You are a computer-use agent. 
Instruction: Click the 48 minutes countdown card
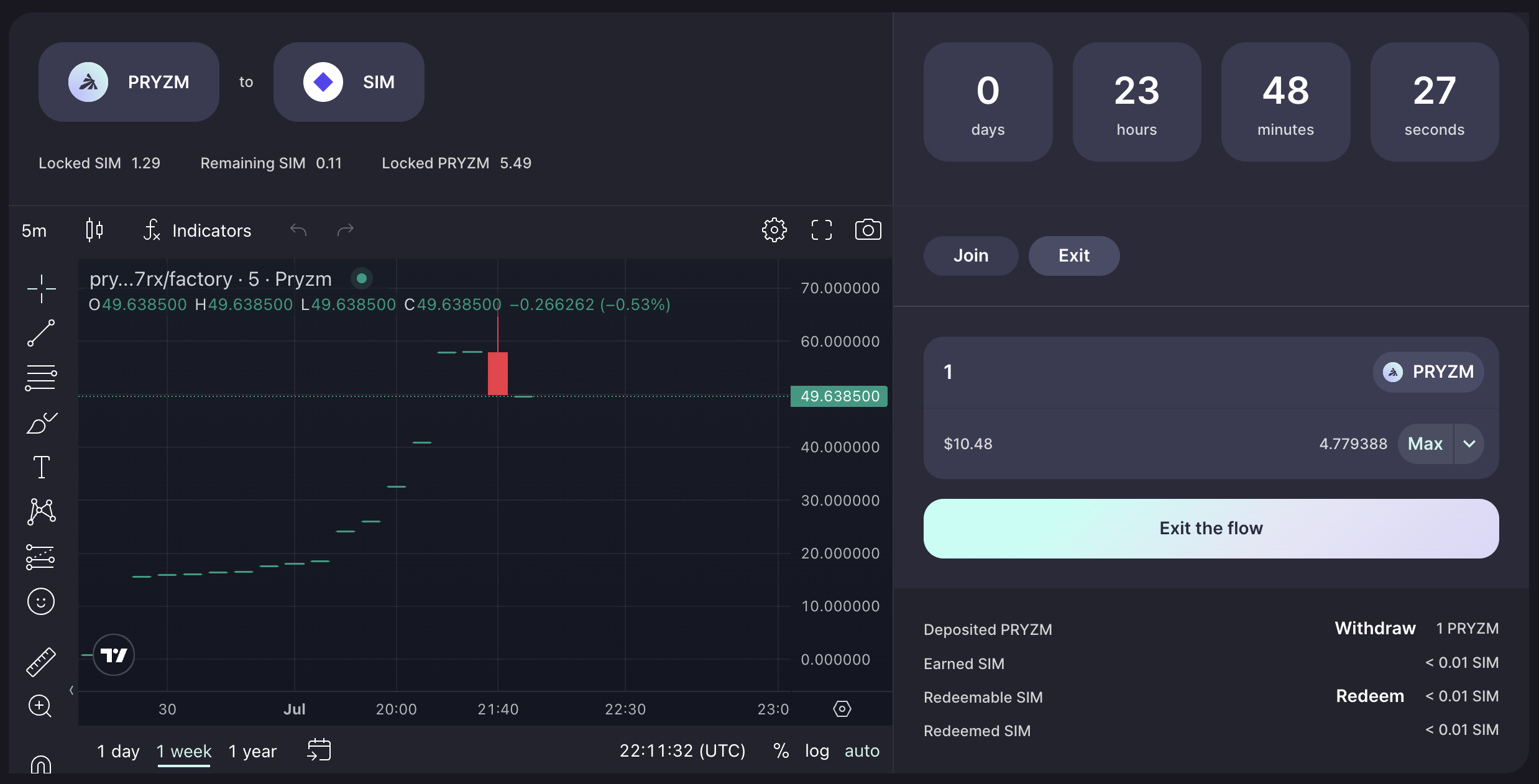[x=1286, y=102]
